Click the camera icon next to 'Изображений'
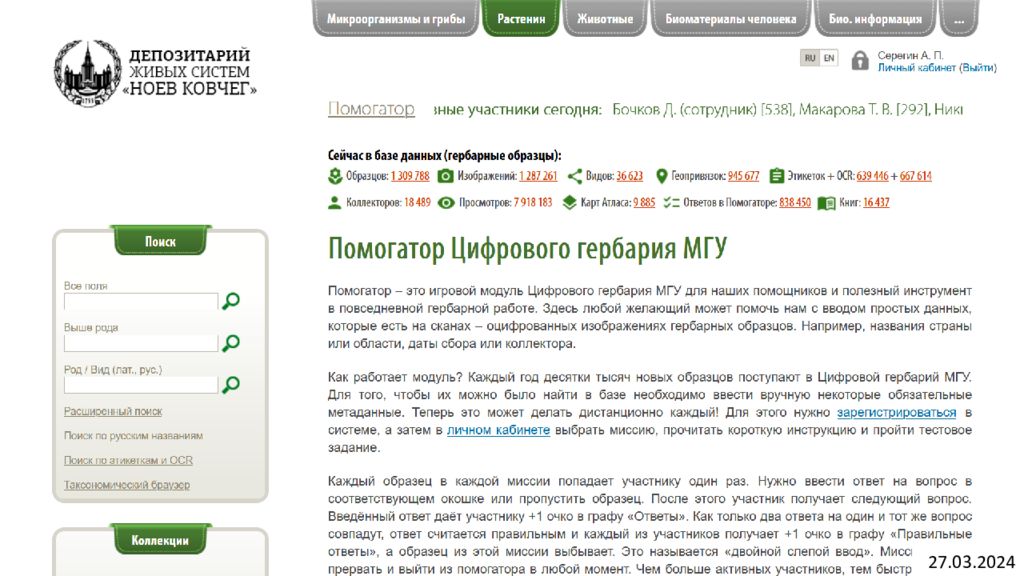The image size is (1024, 576). pos(445,176)
